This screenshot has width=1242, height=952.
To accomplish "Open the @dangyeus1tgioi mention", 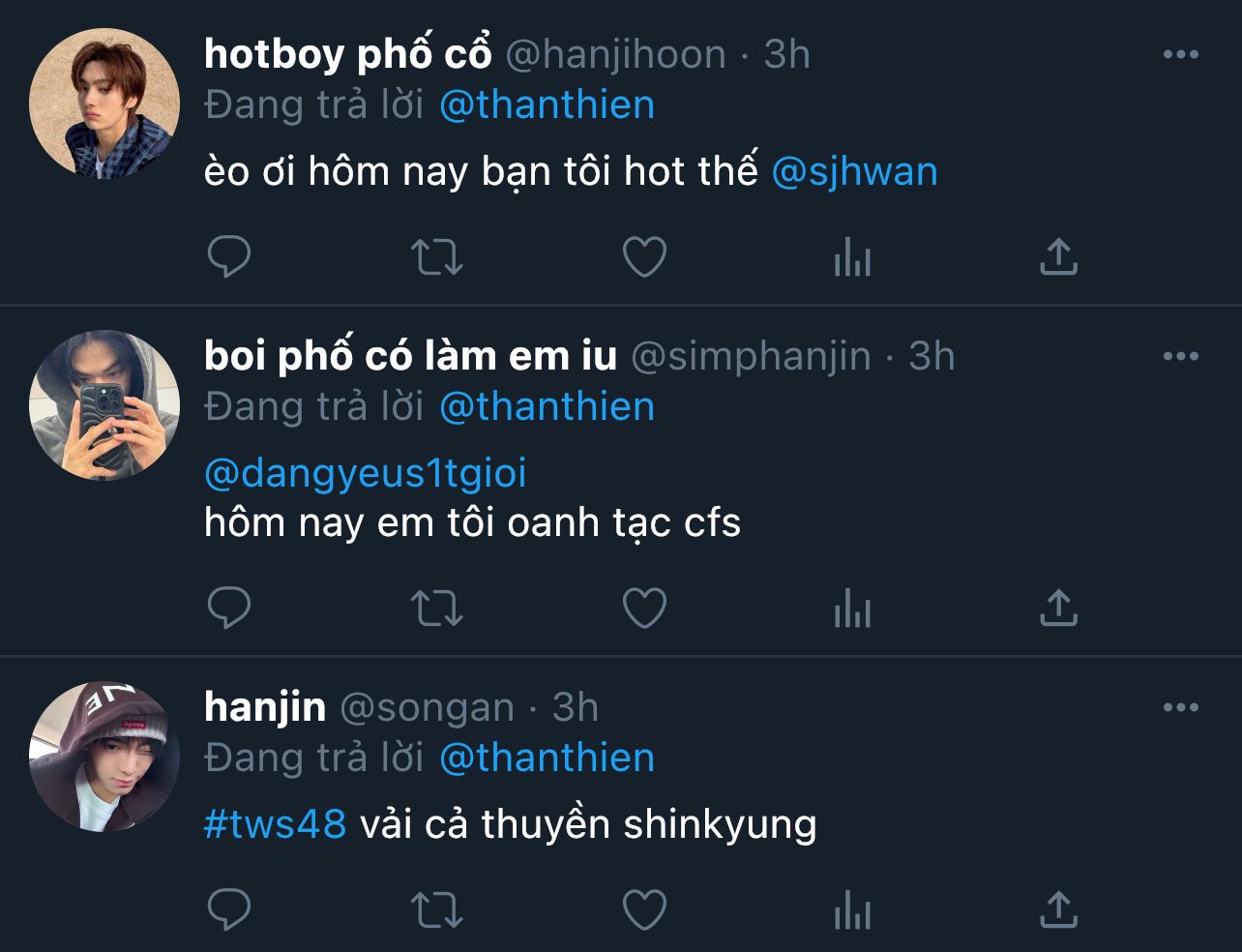I will tap(366, 474).
